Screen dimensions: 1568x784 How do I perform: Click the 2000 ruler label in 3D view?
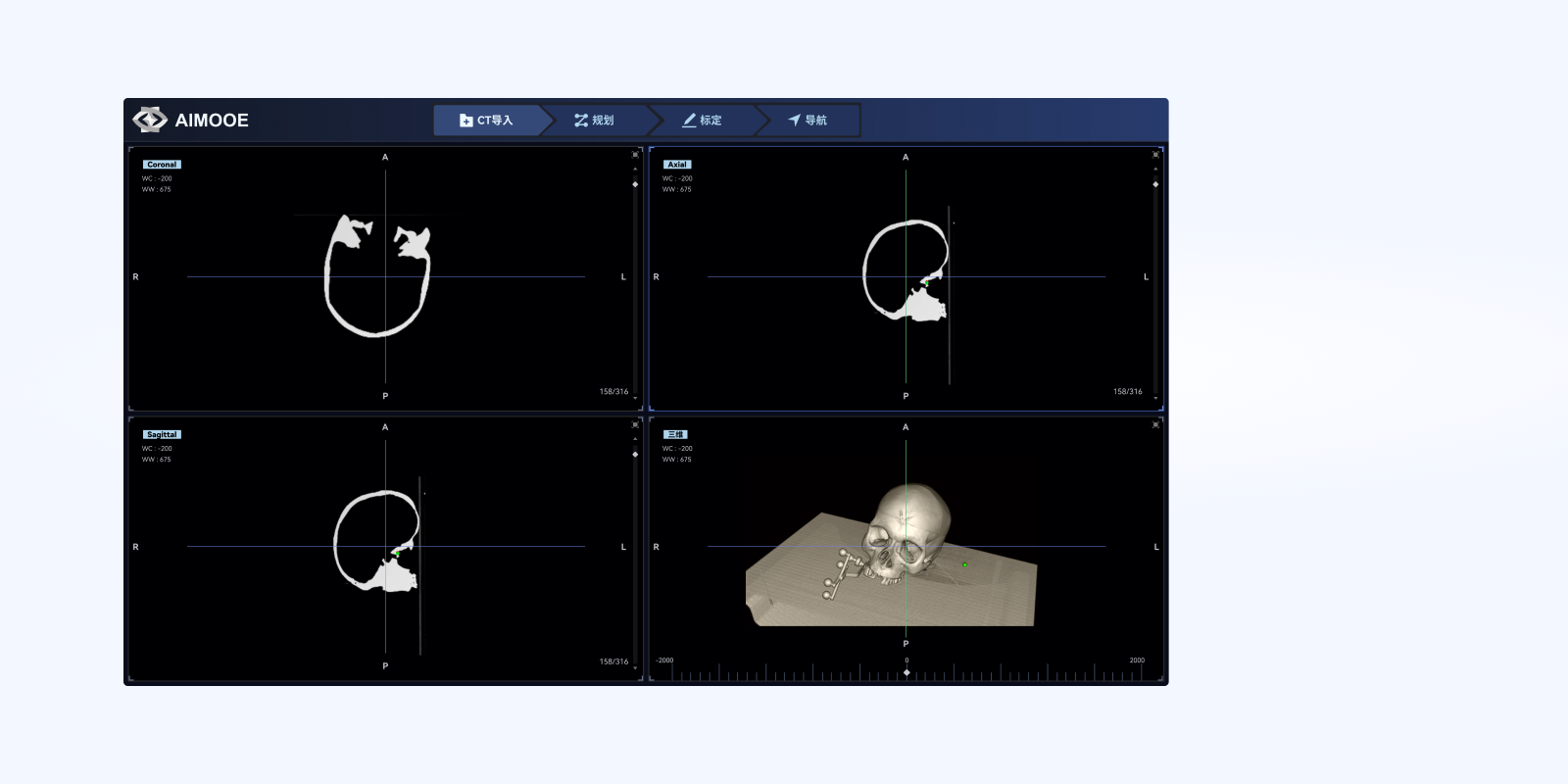point(1137,661)
